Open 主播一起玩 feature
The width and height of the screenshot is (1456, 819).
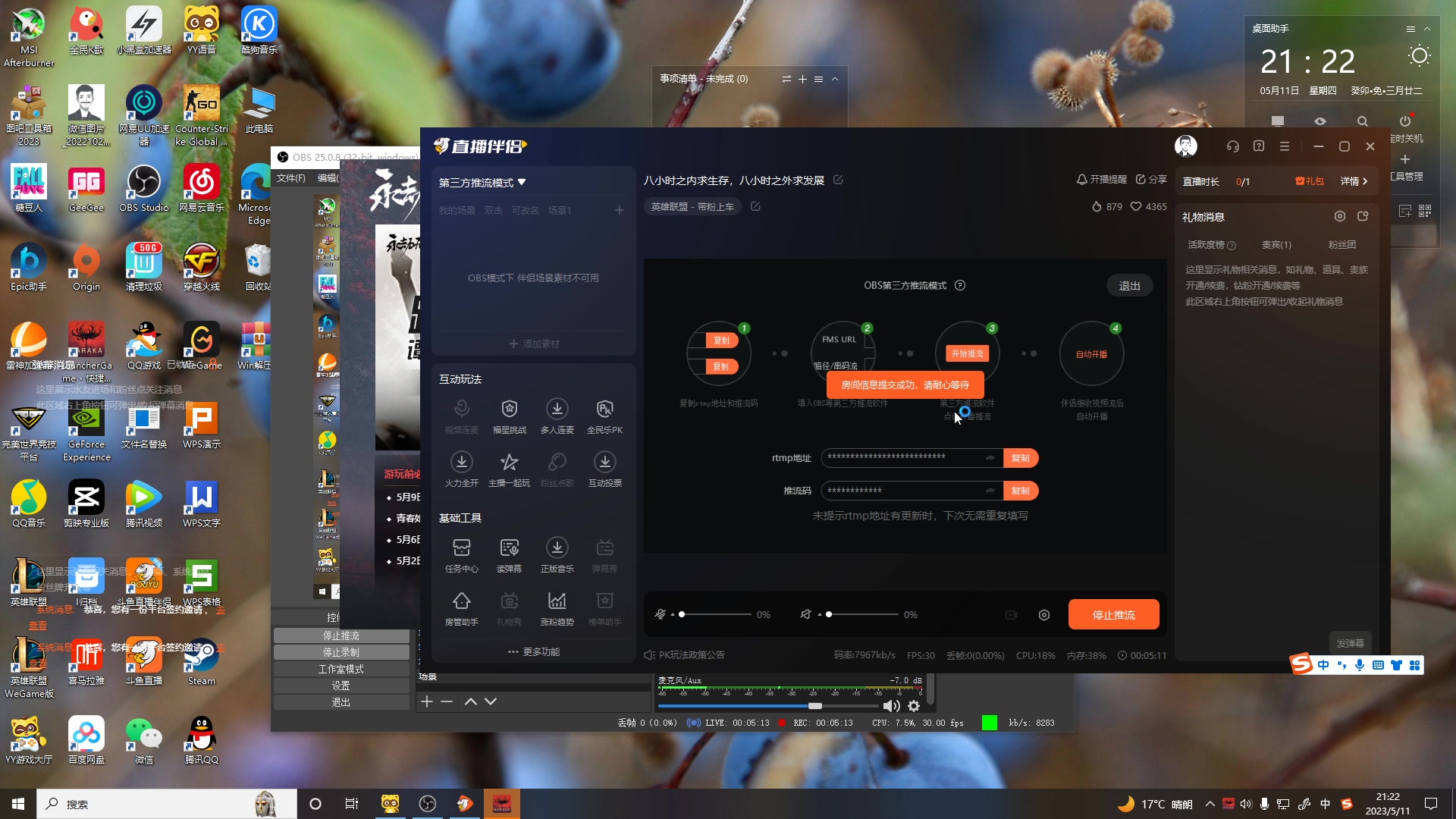[x=509, y=469]
